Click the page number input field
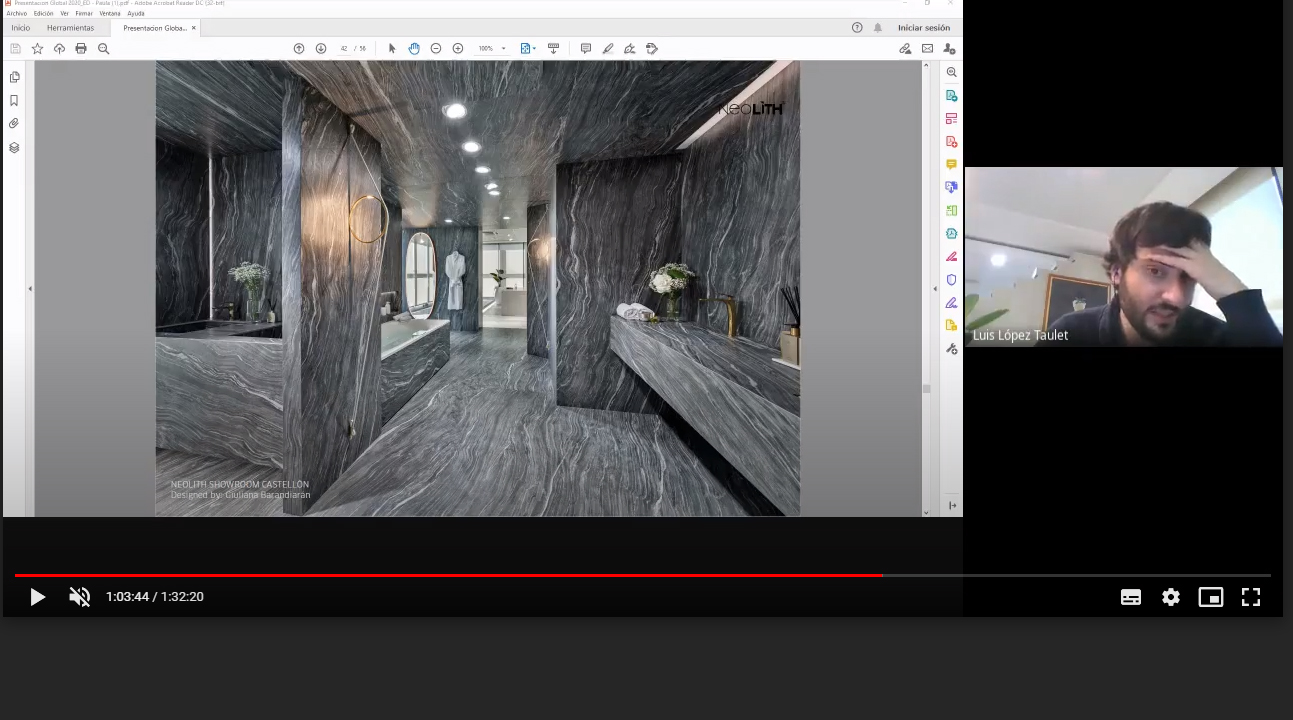1293x720 pixels. coord(344,48)
